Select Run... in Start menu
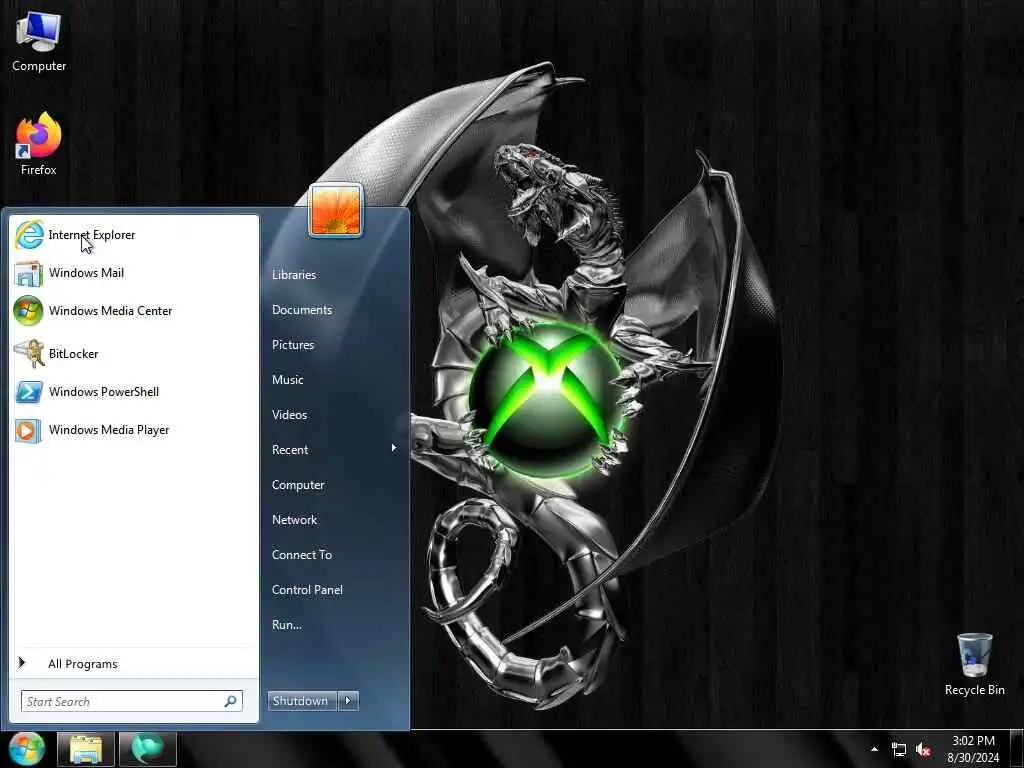The image size is (1024, 768). click(287, 625)
